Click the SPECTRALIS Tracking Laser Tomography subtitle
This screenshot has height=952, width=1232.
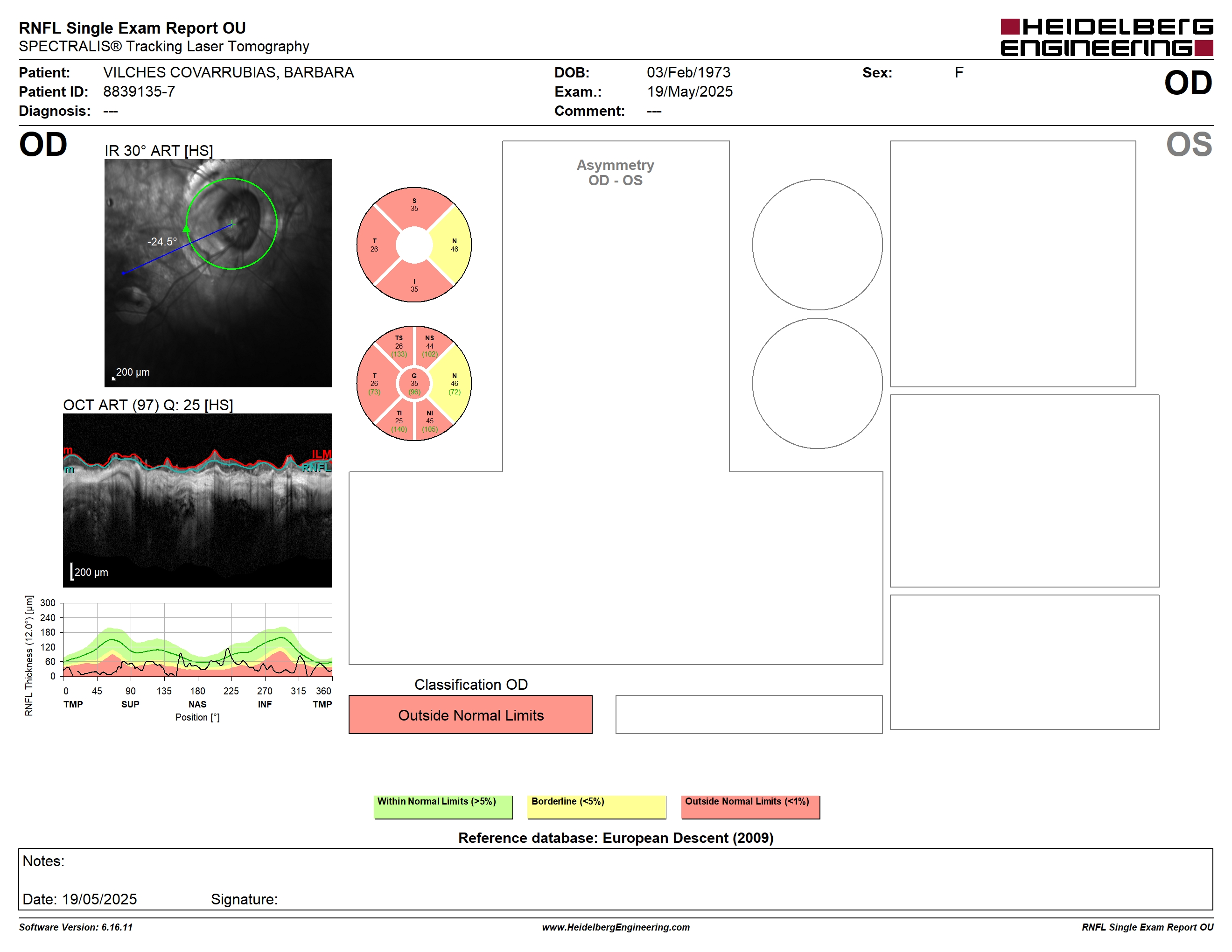[164, 46]
